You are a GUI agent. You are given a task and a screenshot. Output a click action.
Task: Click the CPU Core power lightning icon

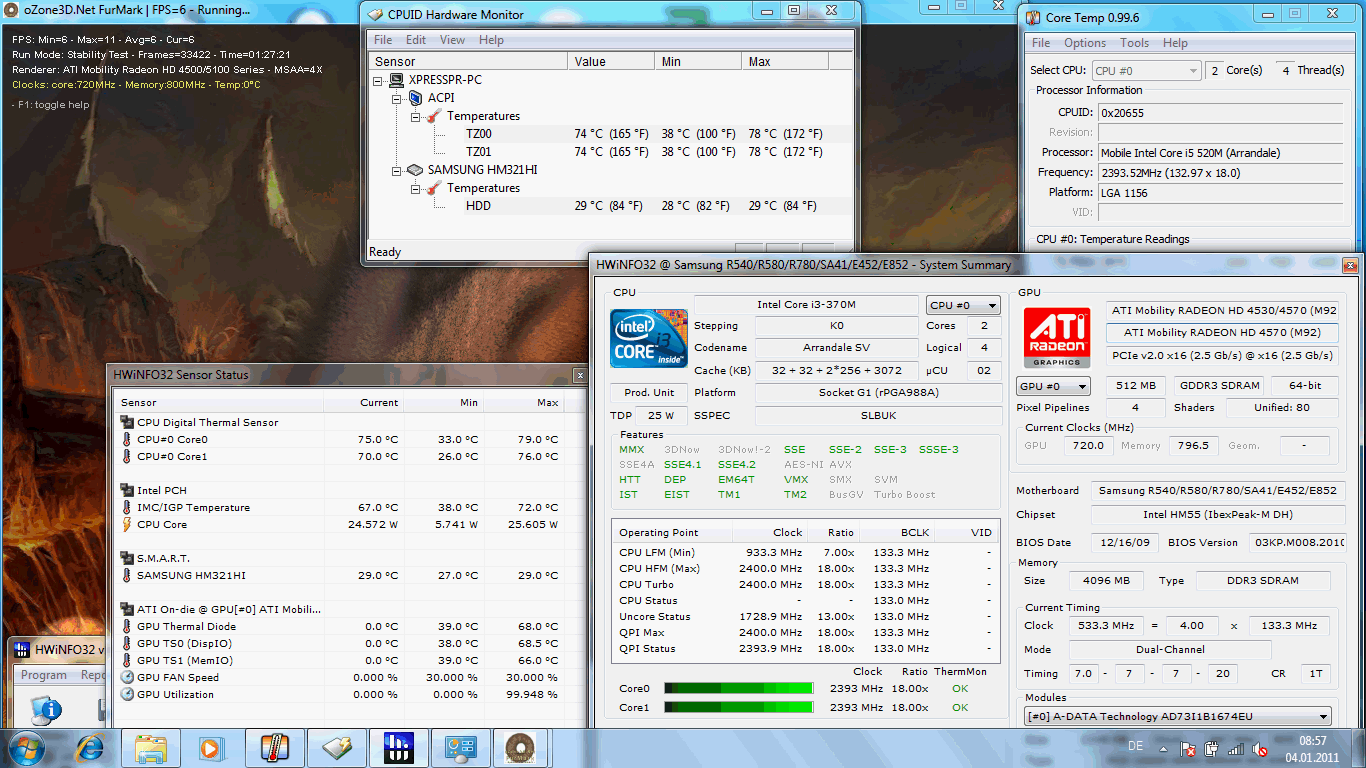127,524
